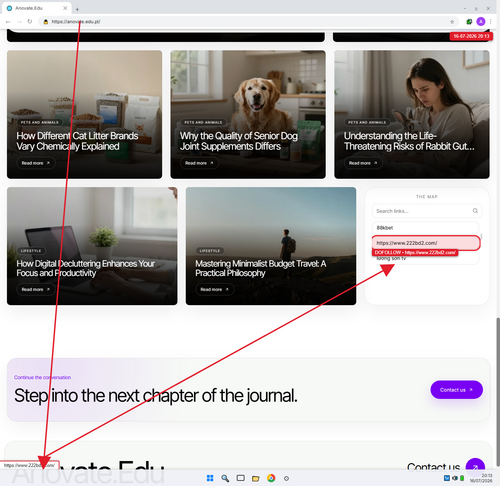The width and height of the screenshot is (500, 486).
Task: Select the Anovate.Edu browser tab
Action: (37, 8)
